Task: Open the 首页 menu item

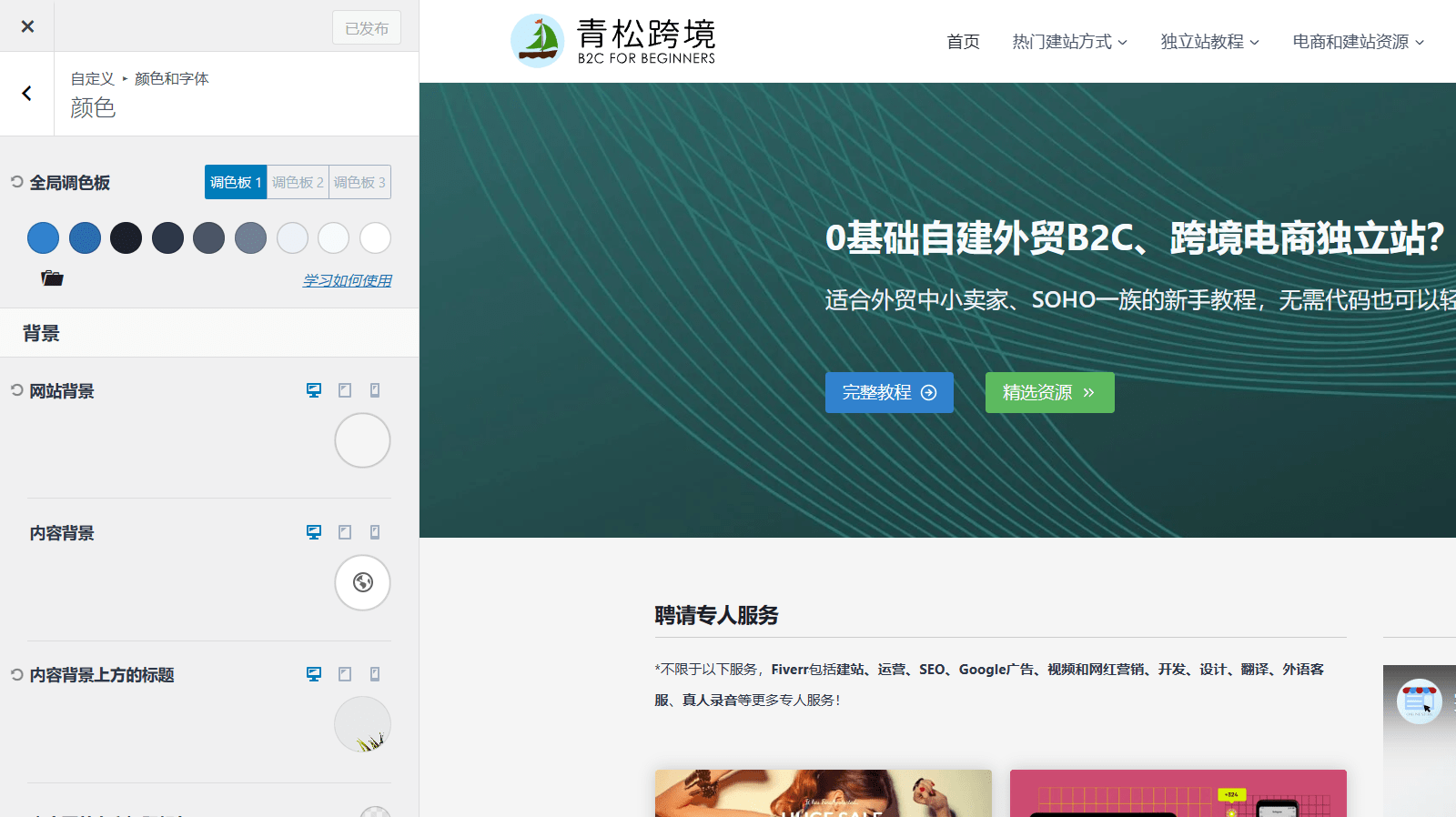Action: point(963,42)
